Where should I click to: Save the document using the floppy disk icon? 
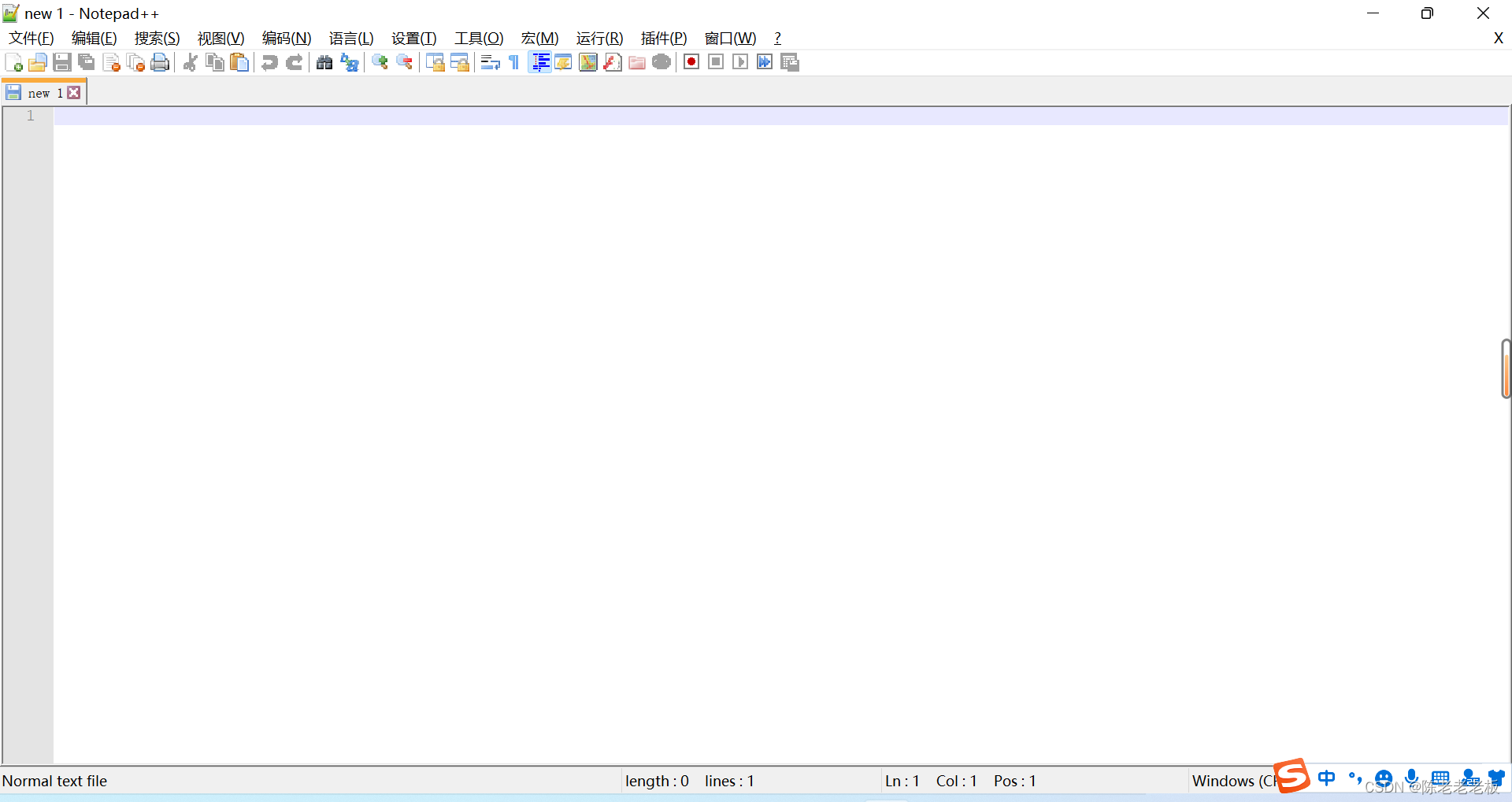pyautogui.click(x=61, y=62)
